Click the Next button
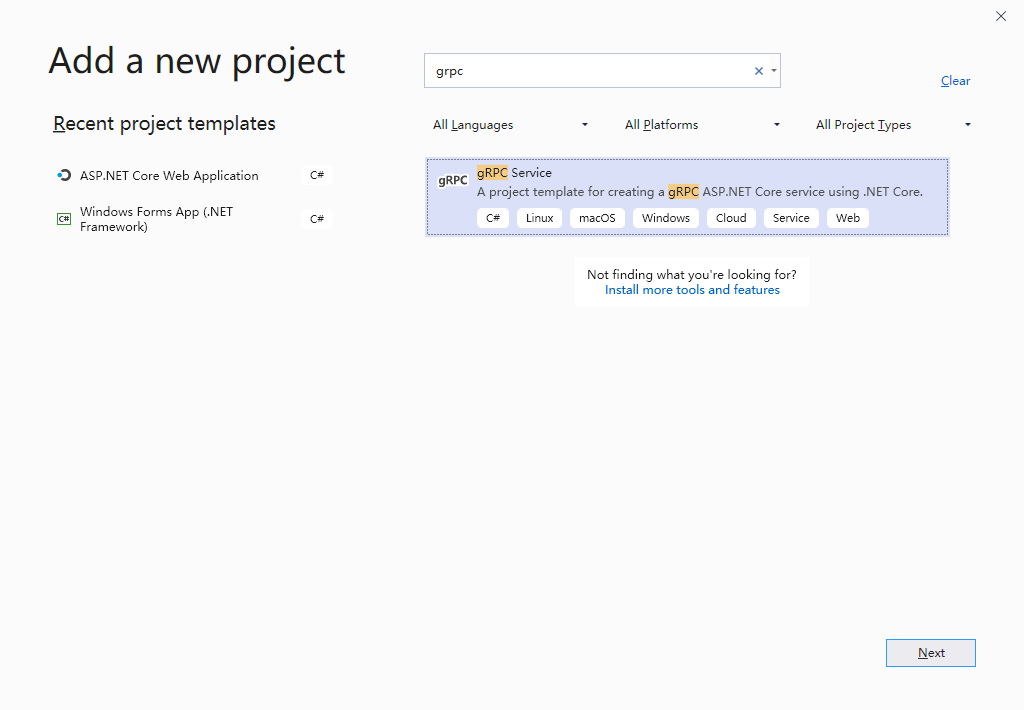The image size is (1024, 710). tap(930, 653)
